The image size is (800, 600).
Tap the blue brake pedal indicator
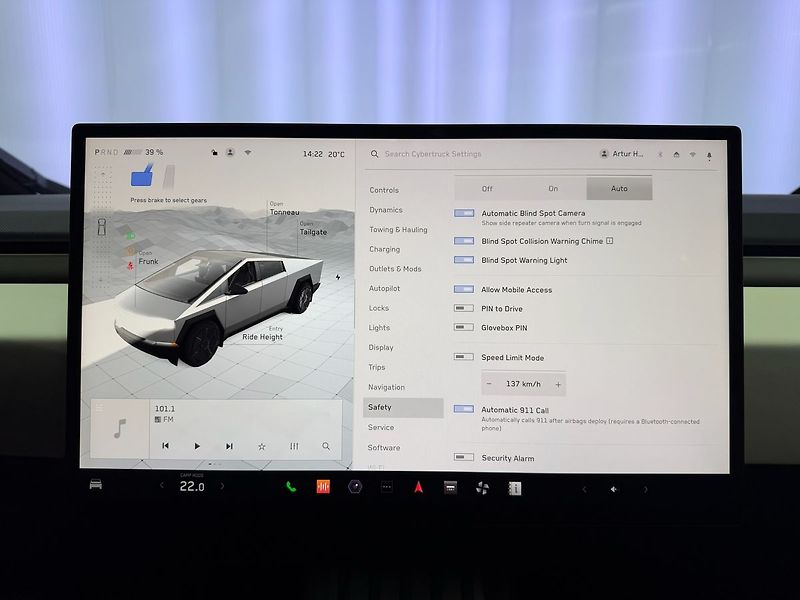coord(142,175)
